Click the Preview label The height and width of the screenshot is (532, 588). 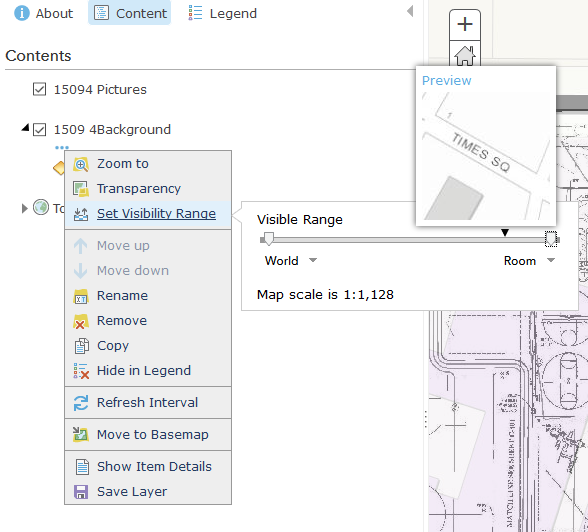446,81
